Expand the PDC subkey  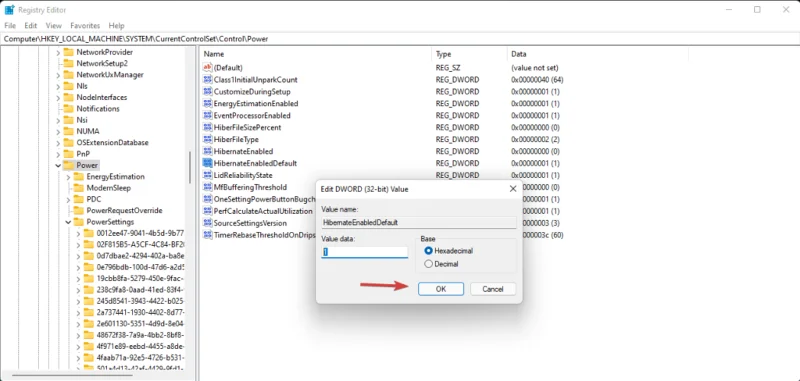[68, 199]
